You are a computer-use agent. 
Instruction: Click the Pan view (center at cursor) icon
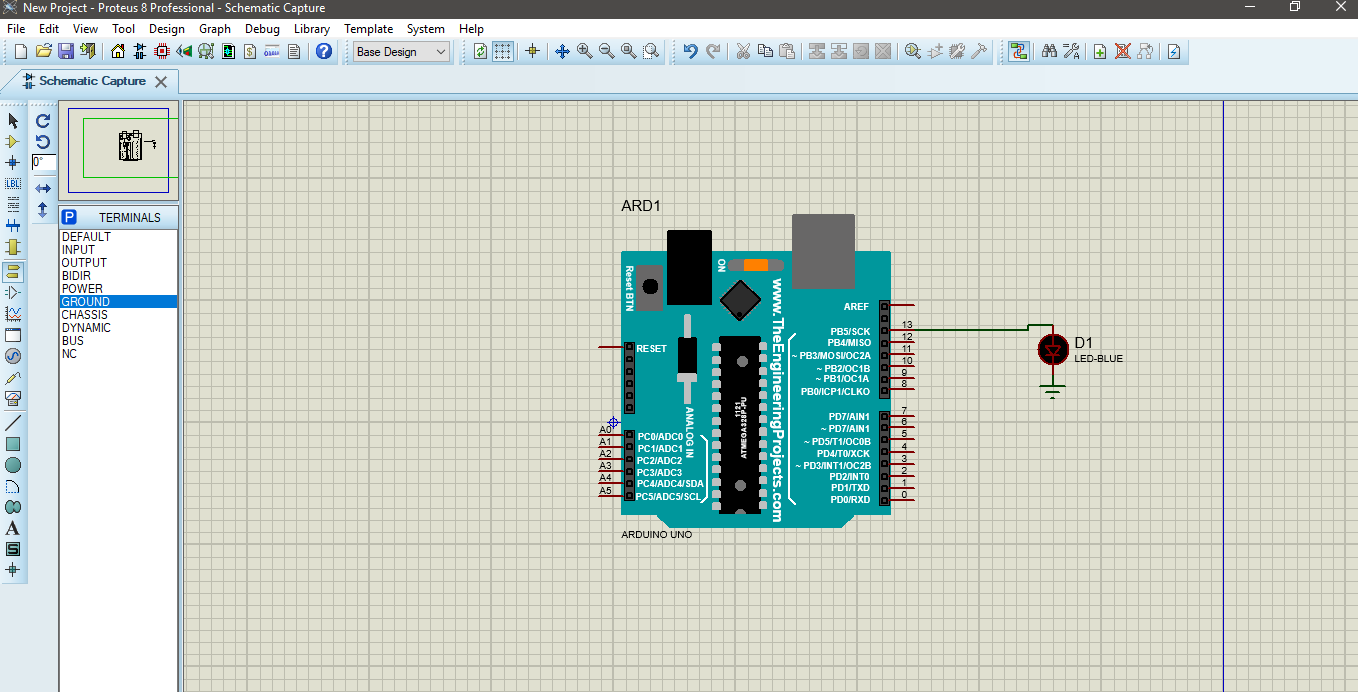pos(562,51)
